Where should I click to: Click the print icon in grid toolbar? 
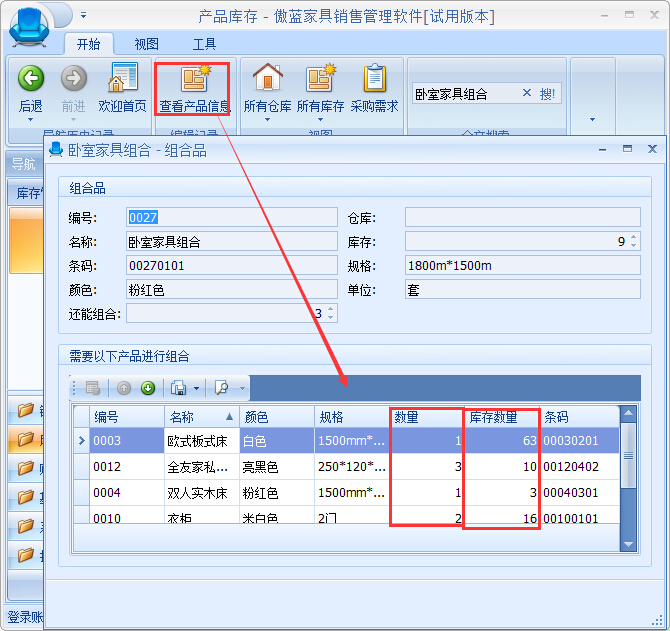pyautogui.click(x=177, y=388)
